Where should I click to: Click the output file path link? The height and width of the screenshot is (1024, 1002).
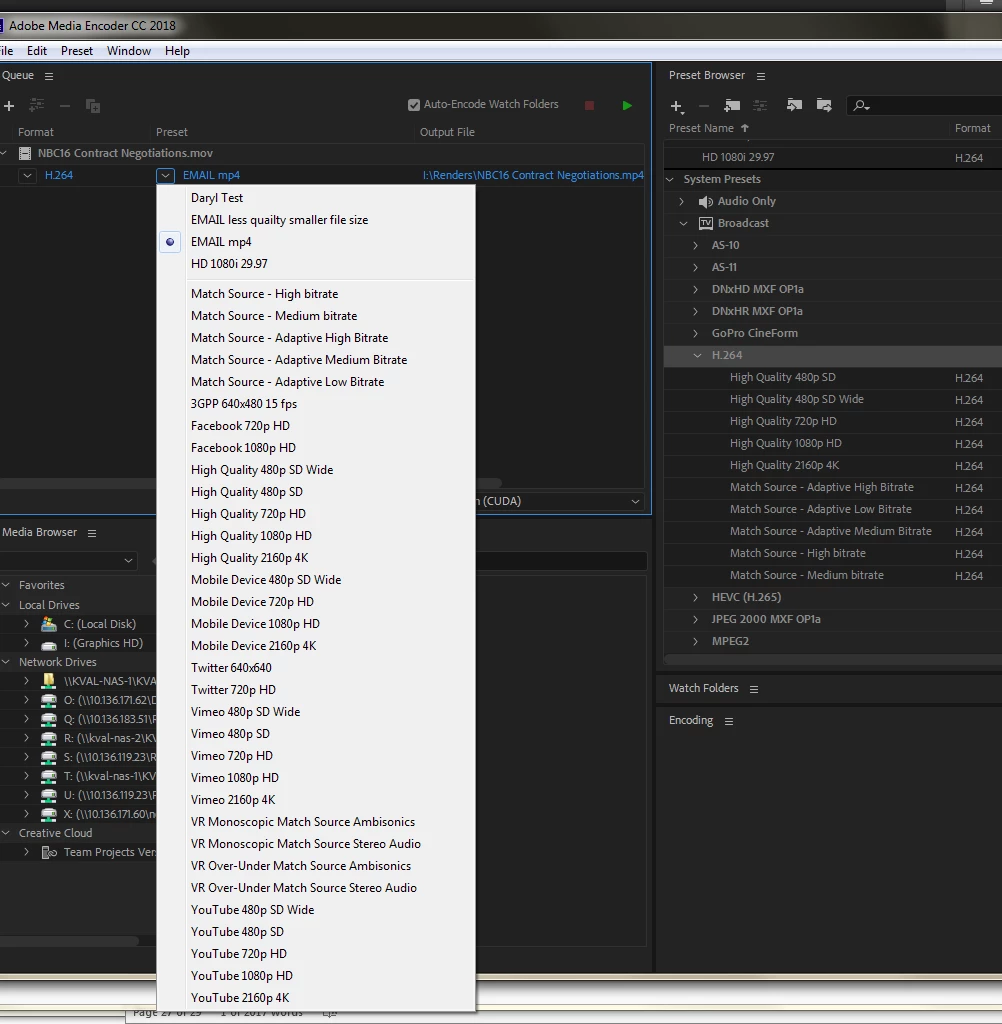click(533, 175)
